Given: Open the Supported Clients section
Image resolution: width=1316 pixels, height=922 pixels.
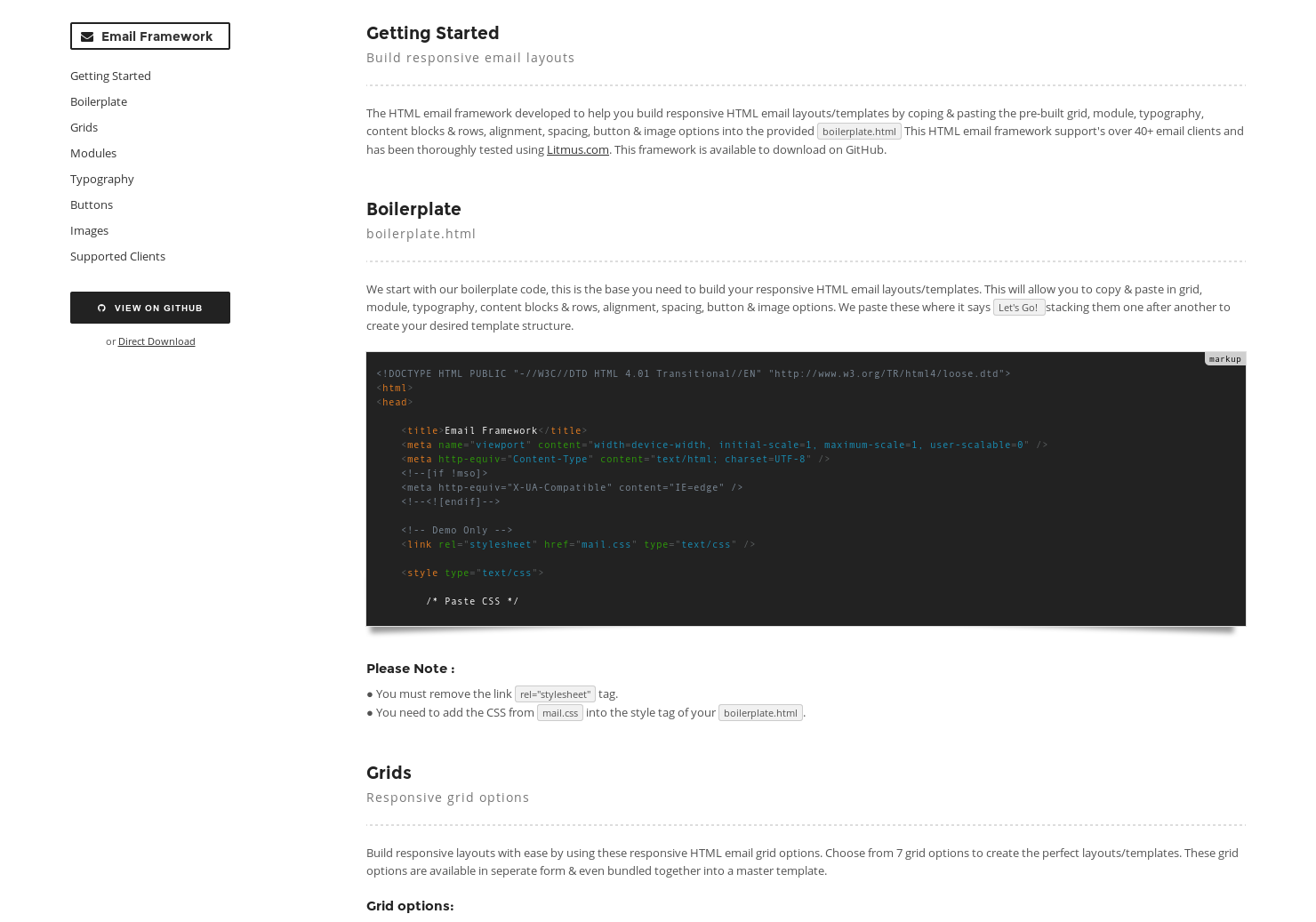Looking at the screenshot, I should [x=117, y=256].
